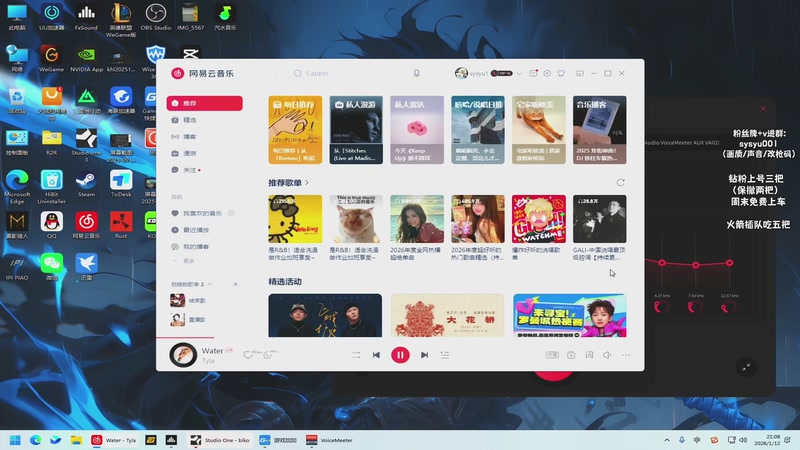This screenshot has width=800, height=450.
Task: Click the comments icon beside the heart
Action: (268, 355)
